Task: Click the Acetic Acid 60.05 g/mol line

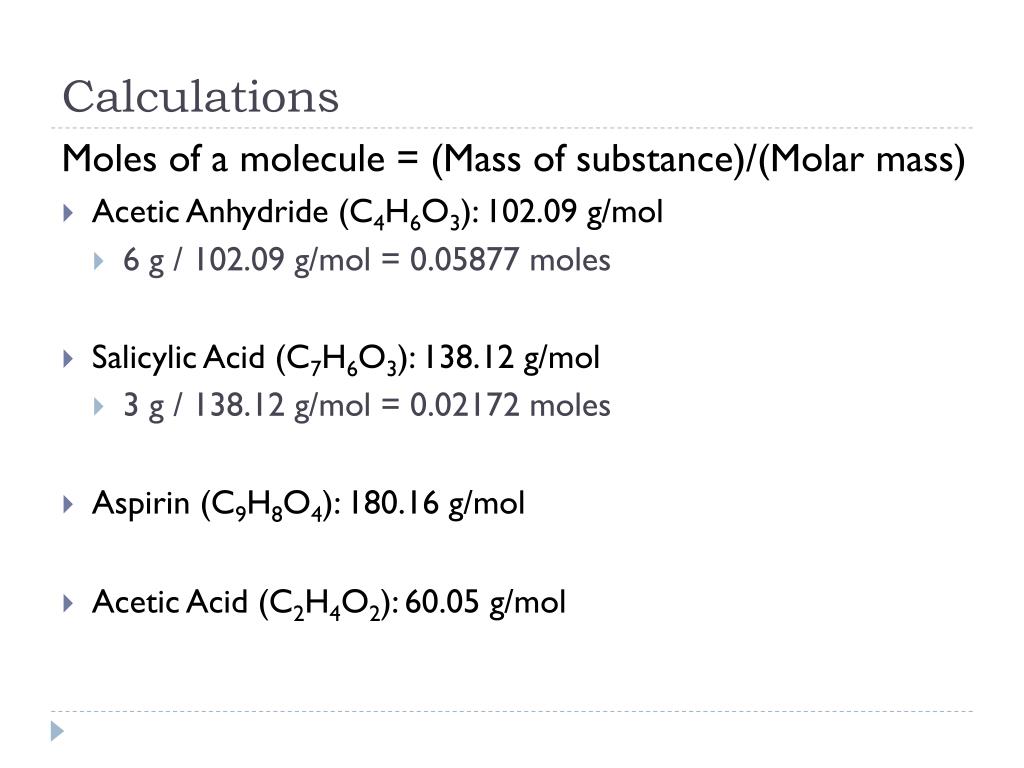Action: pos(328,603)
